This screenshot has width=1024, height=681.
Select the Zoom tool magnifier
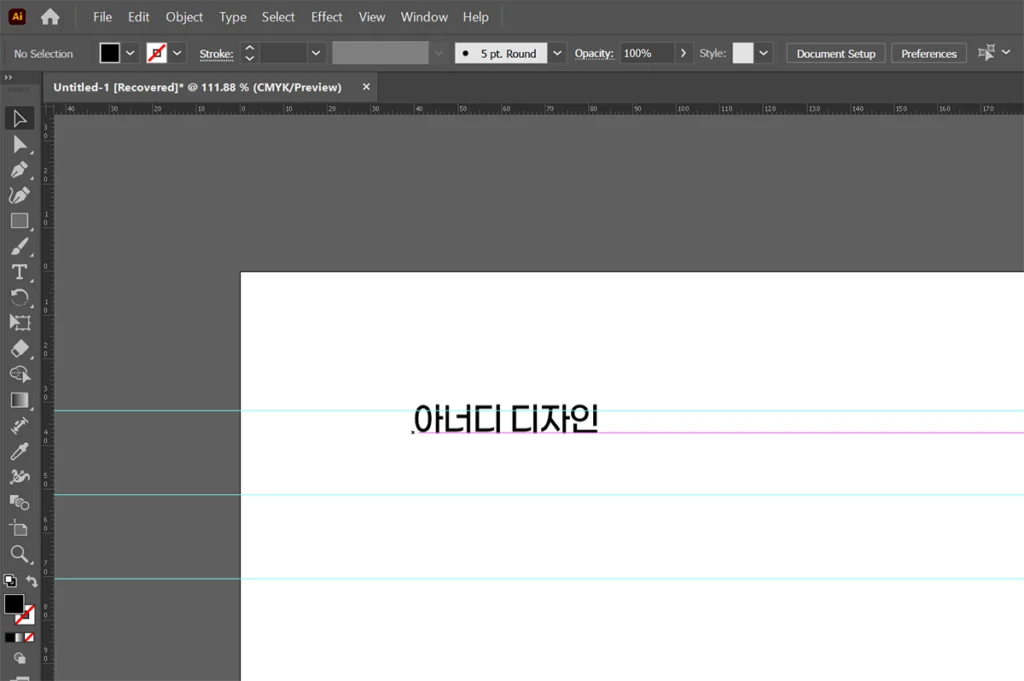19,554
